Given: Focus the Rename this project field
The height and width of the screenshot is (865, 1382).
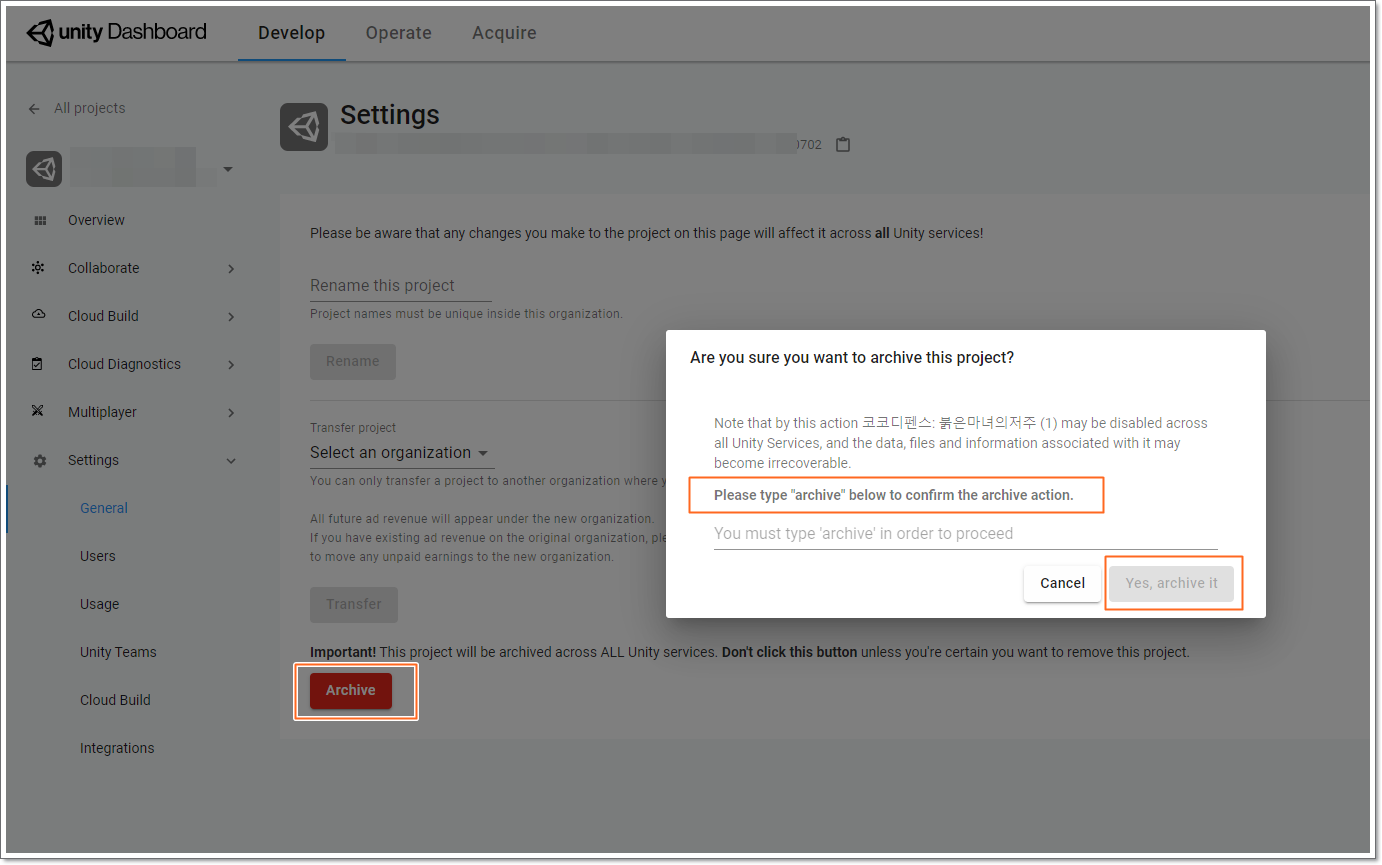Looking at the screenshot, I should click(x=401, y=286).
